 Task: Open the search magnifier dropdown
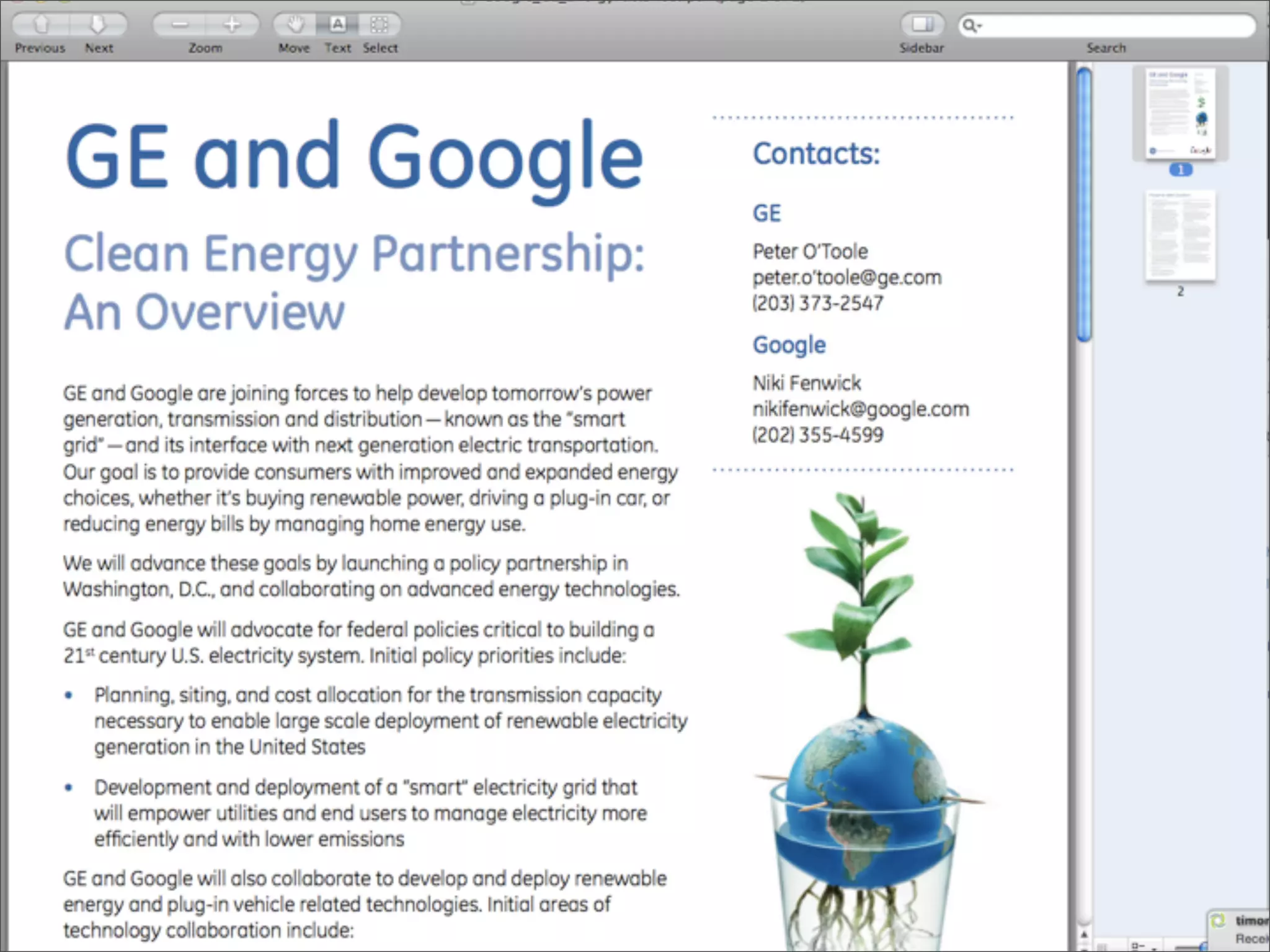(971, 25)
